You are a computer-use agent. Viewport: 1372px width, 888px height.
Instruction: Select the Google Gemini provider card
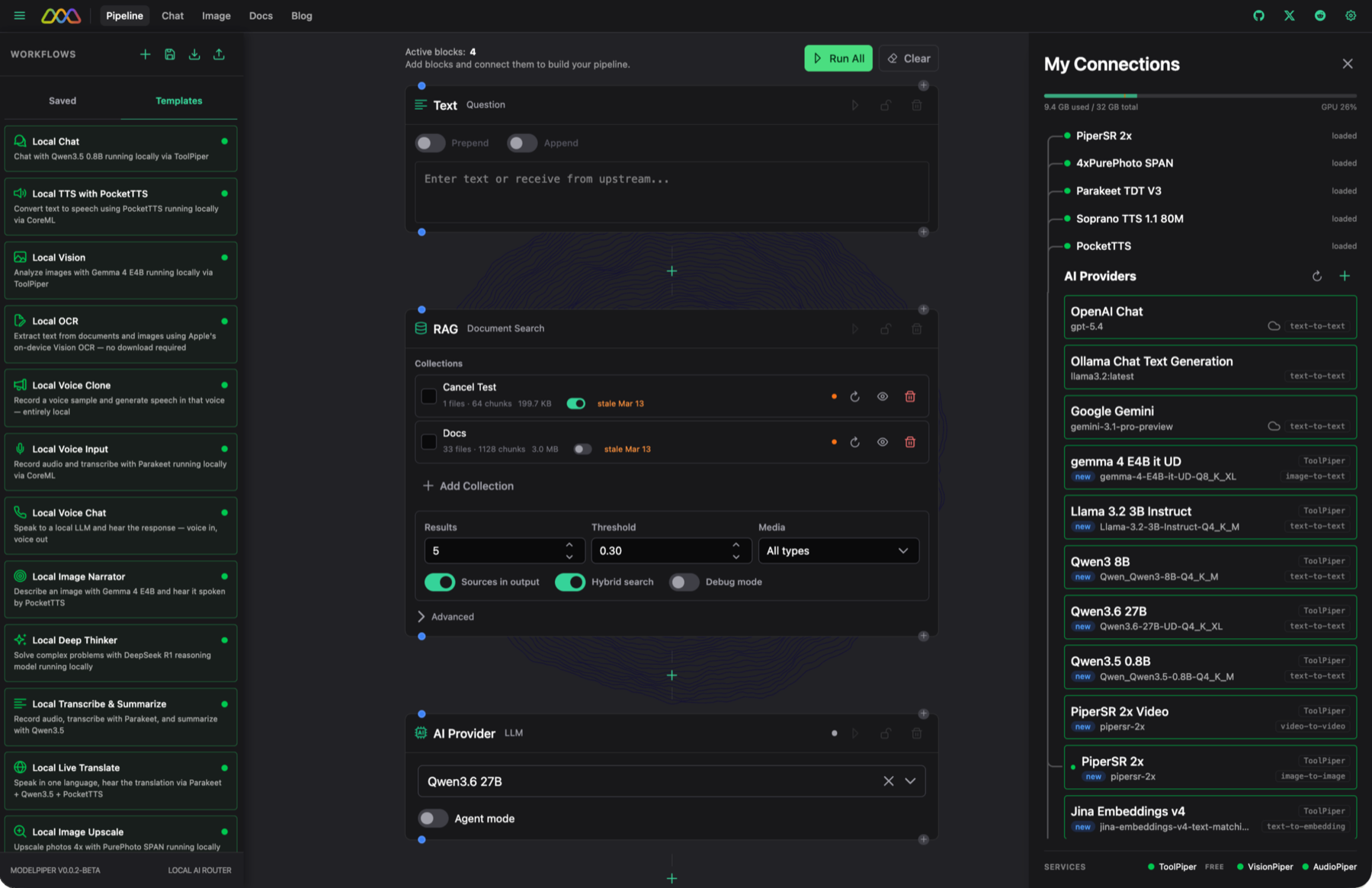1210,417
